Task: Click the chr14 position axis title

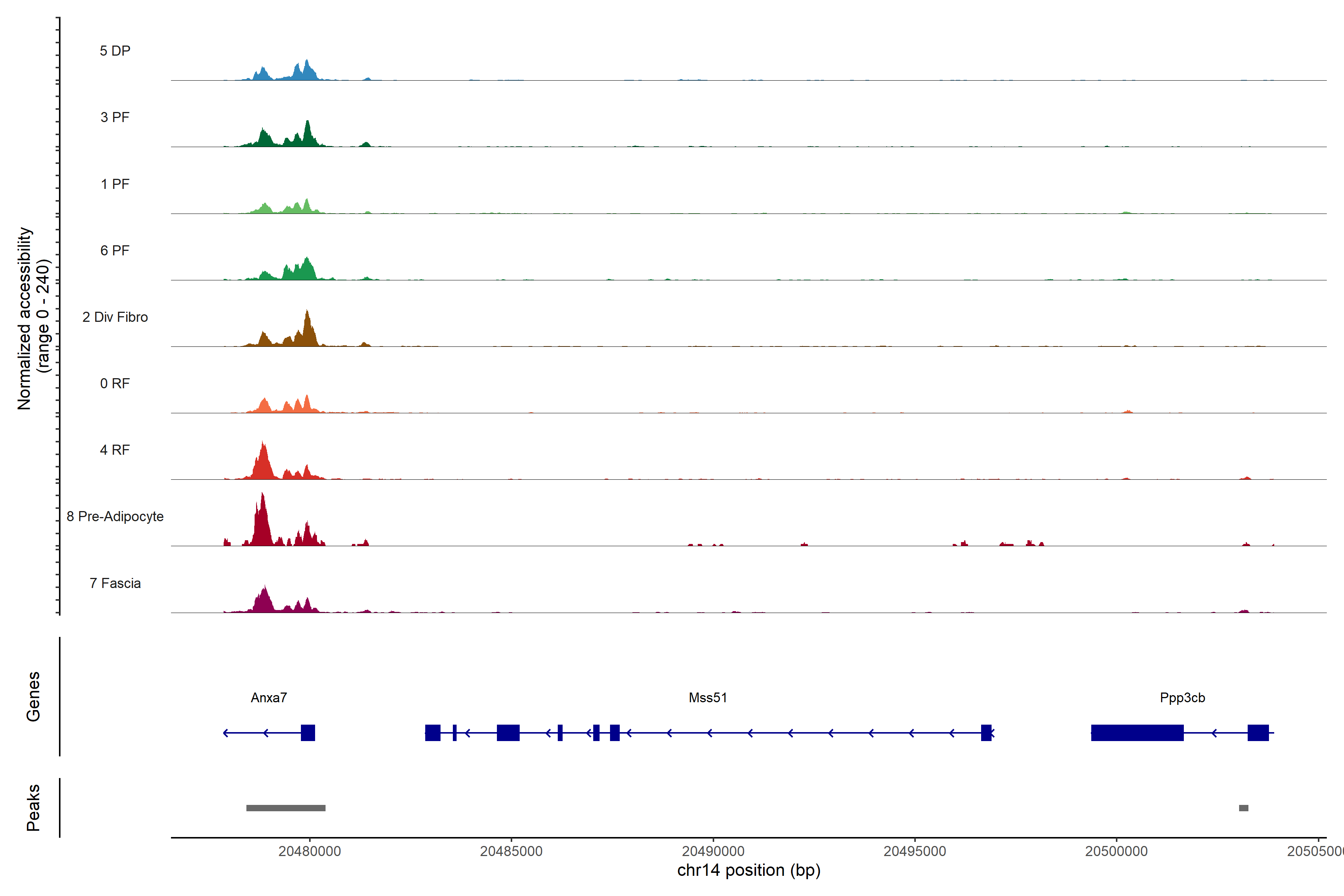Action: click(749, 870)
